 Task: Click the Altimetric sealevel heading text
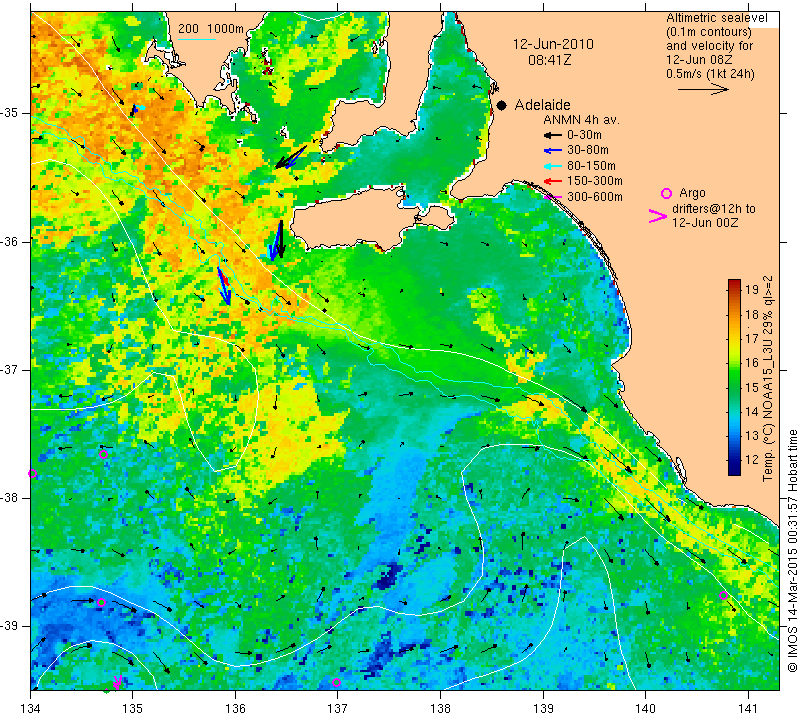(716, 18)
